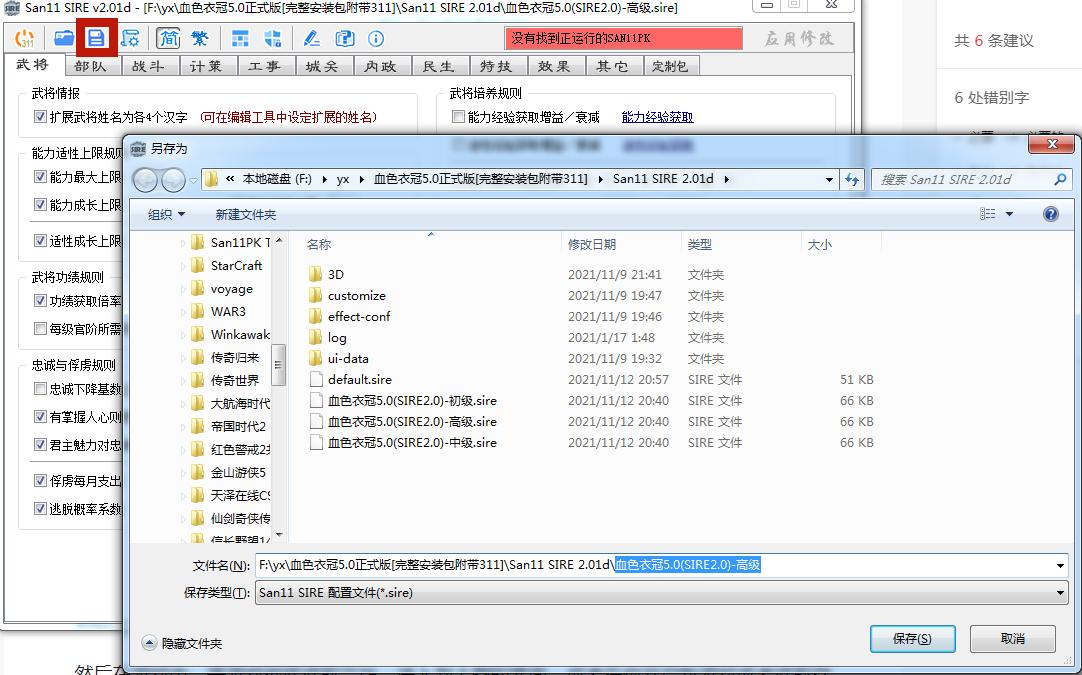This screenshot has height=675, width=1082.
Task: Open the edit pencil tool in the toolbar
Action: pyautogui.click(x=314, y=38)
